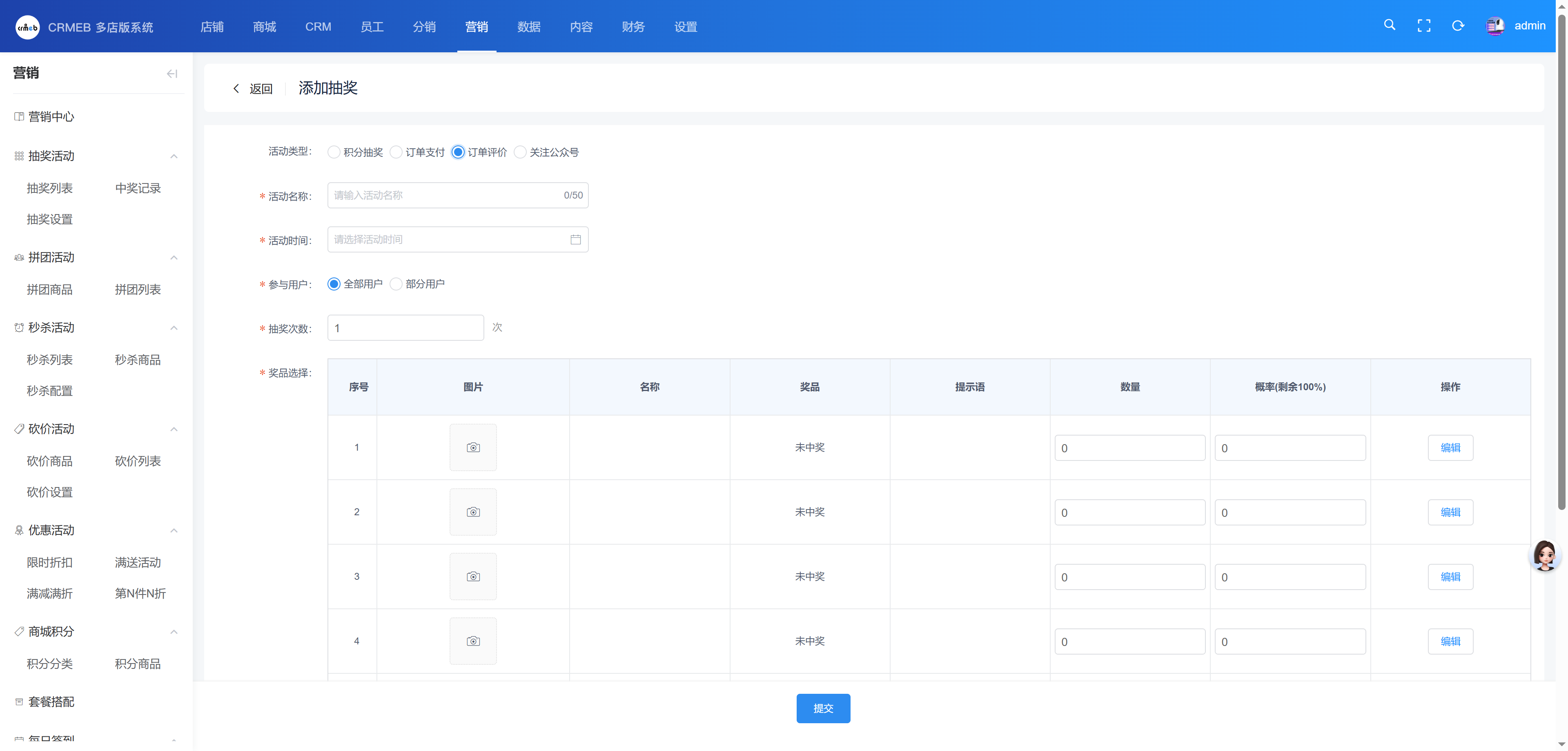Open the 数据 top navigation tab

528,27
